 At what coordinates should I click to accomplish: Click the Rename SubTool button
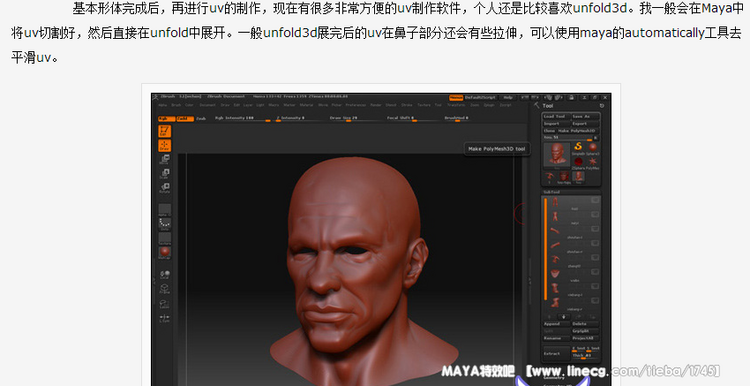point(556,338)
